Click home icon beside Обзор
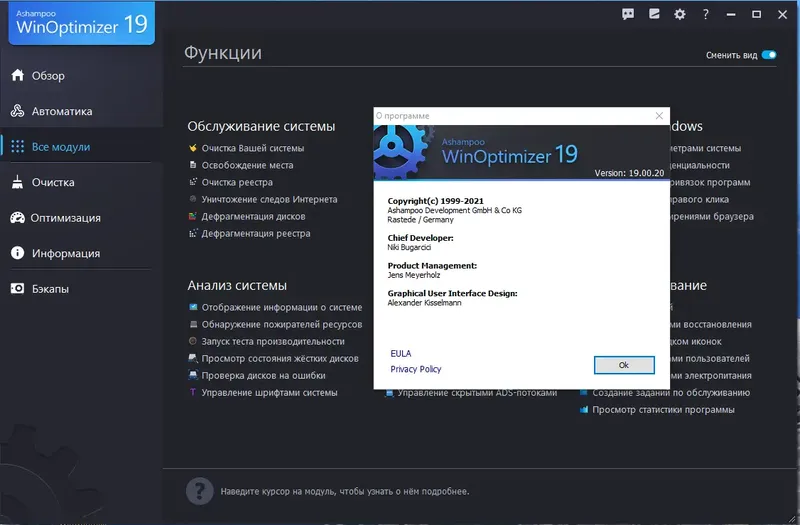 (x=17, y=75)
